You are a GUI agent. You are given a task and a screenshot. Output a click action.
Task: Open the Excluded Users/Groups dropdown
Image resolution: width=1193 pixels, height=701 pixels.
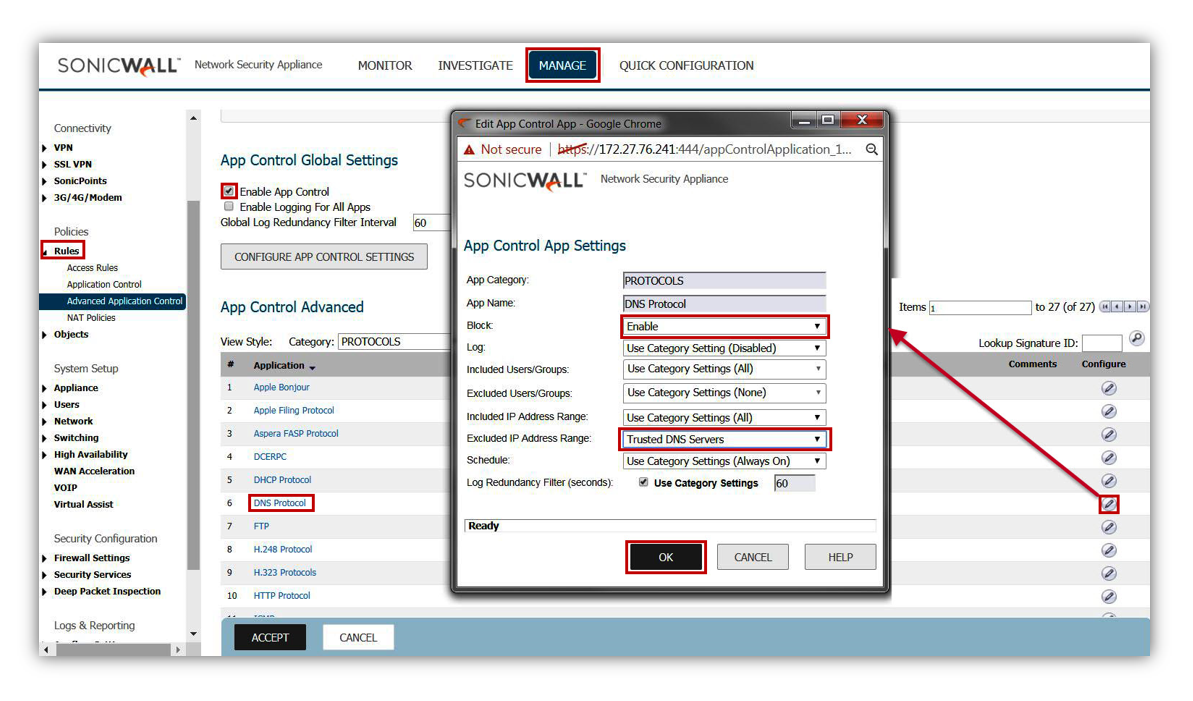click(724, 393)
